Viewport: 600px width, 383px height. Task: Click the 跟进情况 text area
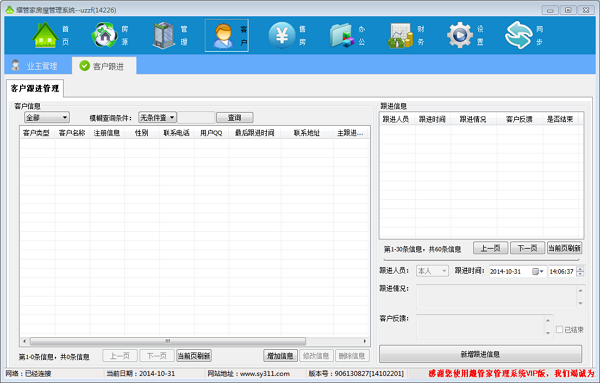tap(496, 297)
